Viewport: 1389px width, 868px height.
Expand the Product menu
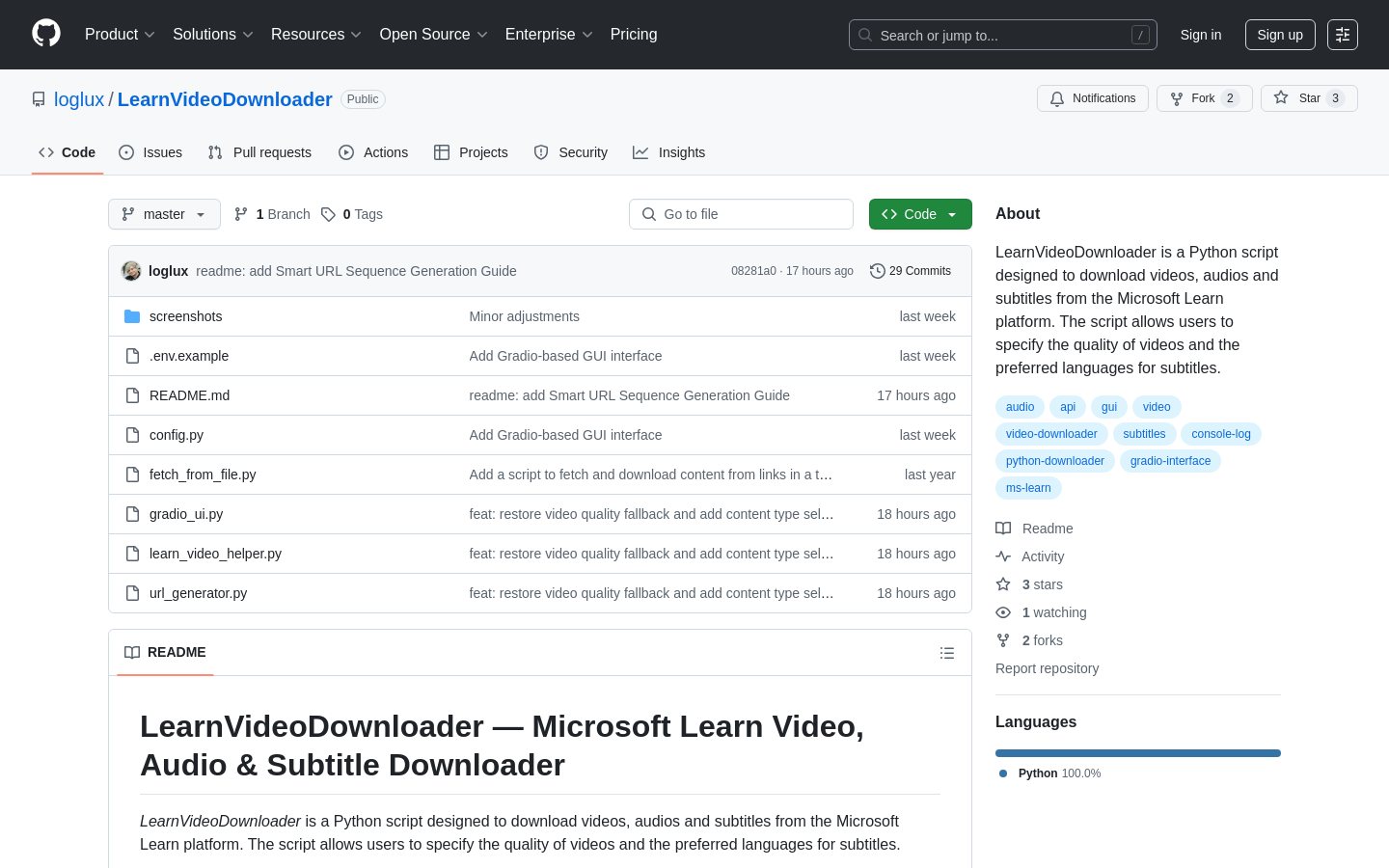click(x=120, y=35)
